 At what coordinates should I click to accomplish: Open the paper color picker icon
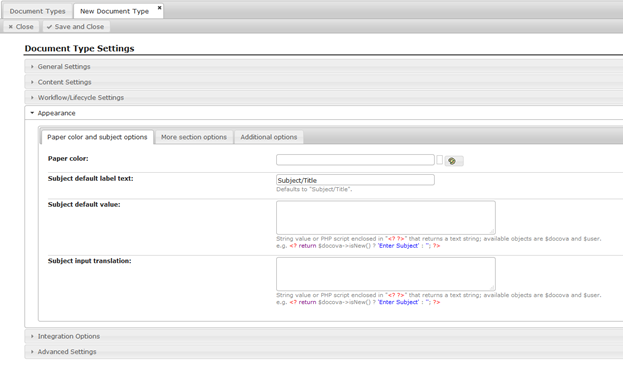point(454,161)
